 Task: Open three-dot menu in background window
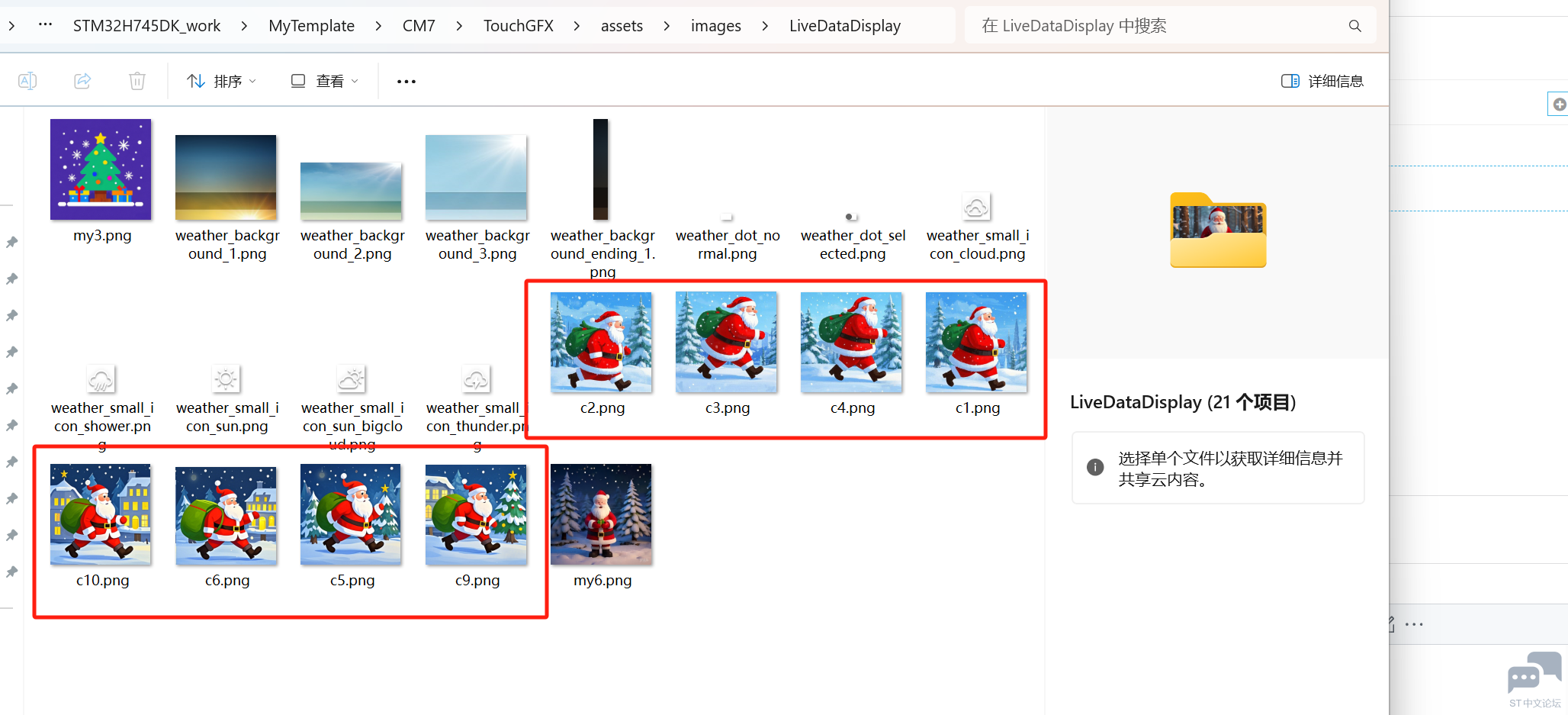[x=1414, y=624]
